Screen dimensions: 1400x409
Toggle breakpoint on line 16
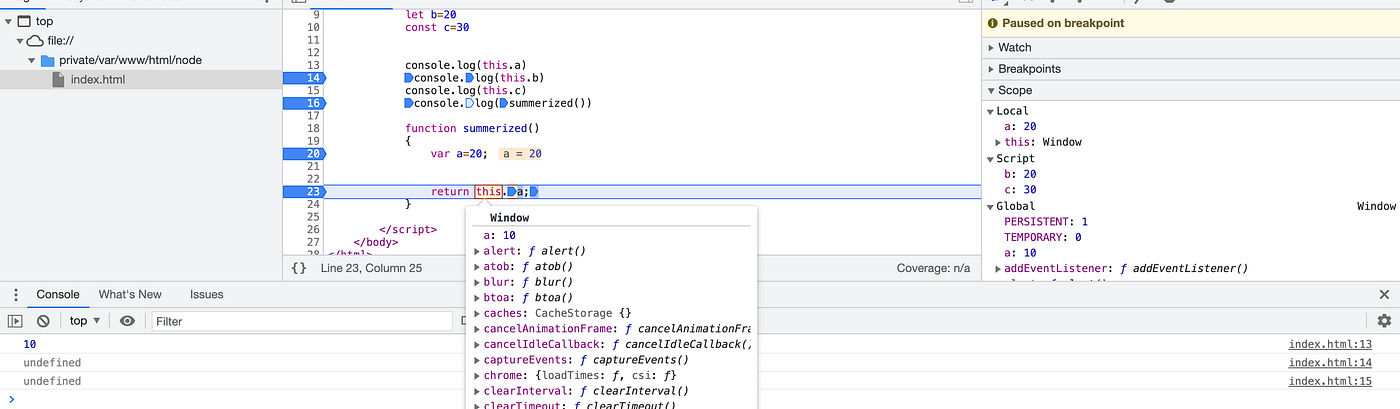click(x=304, y=103)
